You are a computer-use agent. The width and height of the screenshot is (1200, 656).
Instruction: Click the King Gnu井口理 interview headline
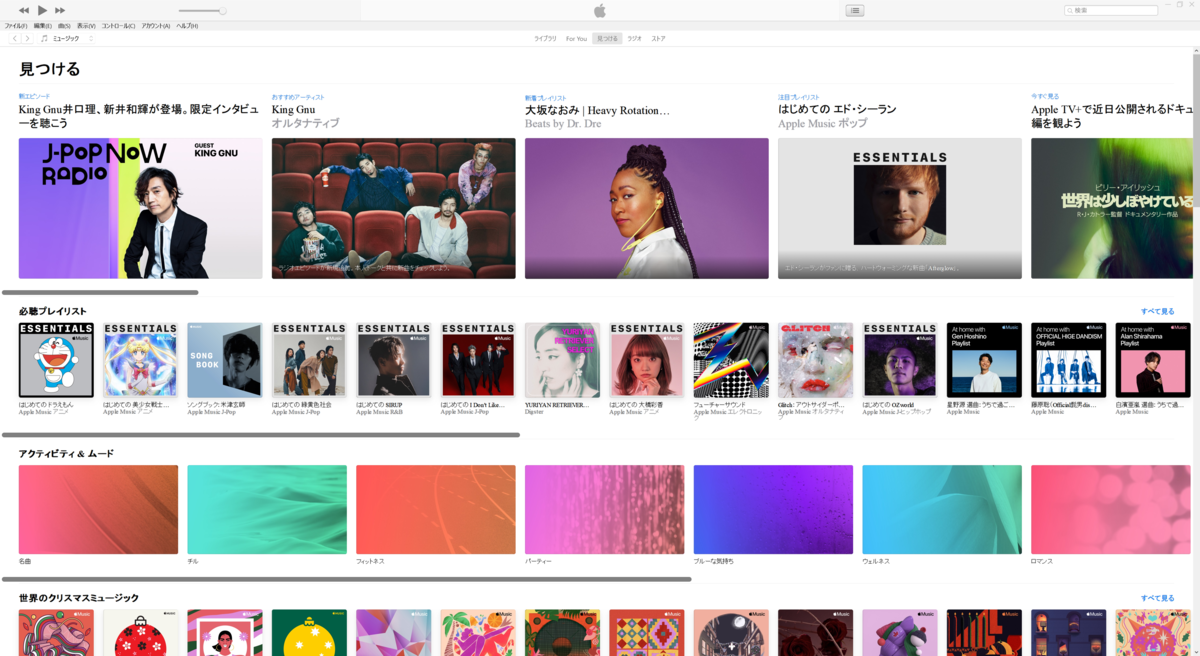point(139,116)
